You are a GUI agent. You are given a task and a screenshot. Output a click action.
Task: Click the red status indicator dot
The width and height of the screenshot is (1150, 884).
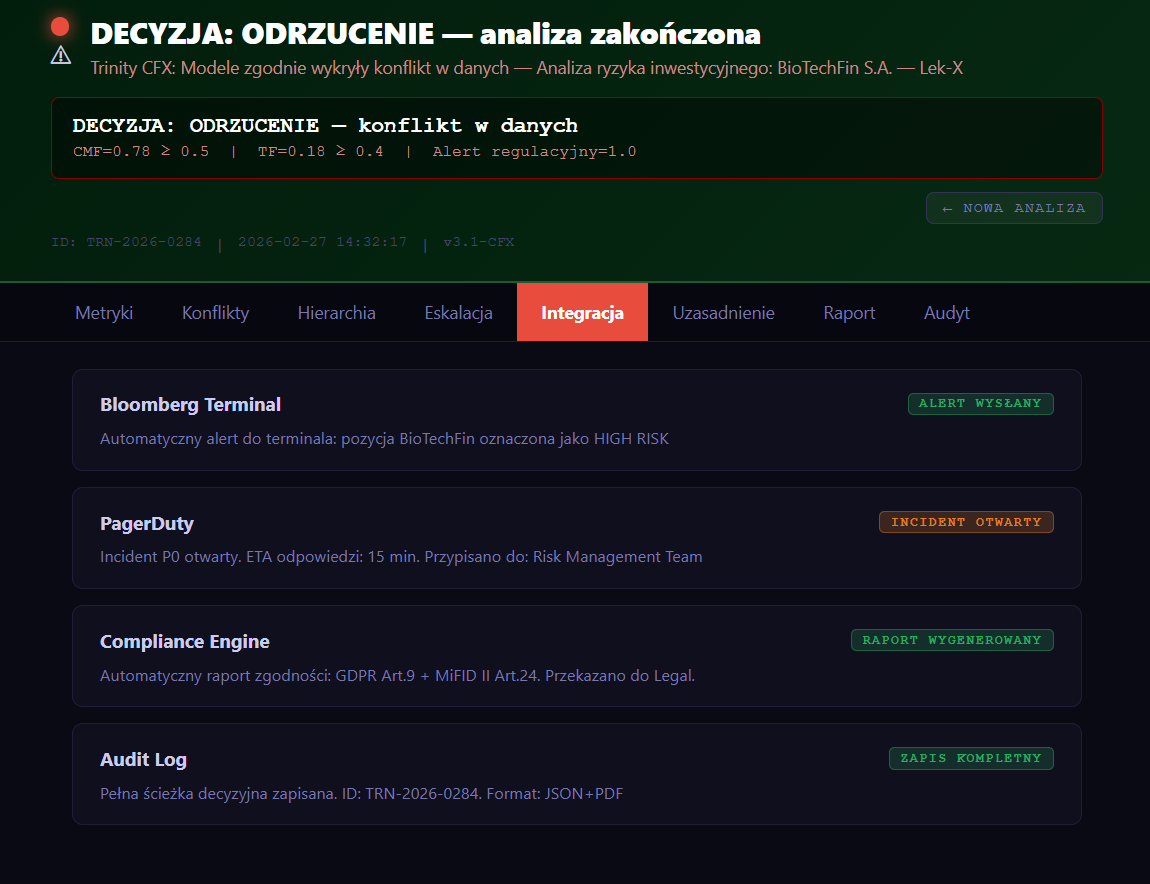[60, 27]
